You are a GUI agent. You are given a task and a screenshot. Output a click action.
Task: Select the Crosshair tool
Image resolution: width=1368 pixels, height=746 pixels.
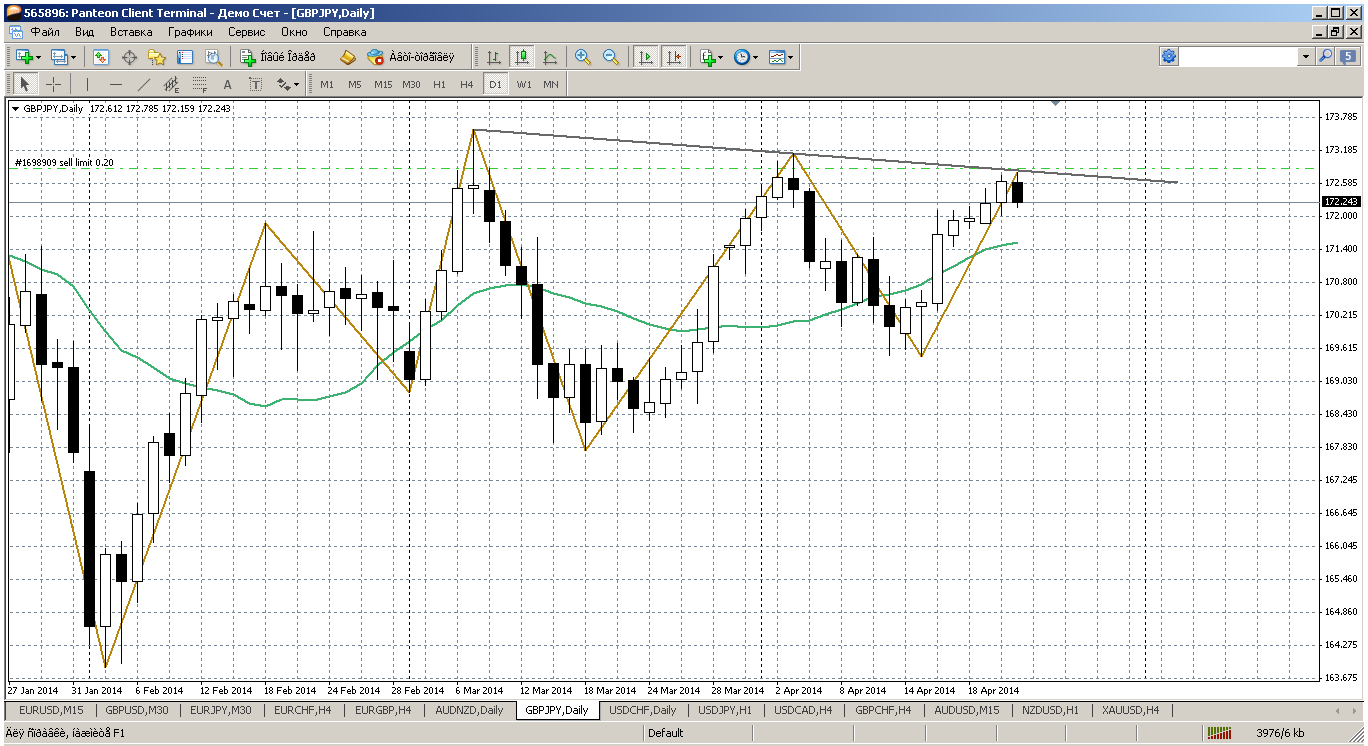(53, 84)
